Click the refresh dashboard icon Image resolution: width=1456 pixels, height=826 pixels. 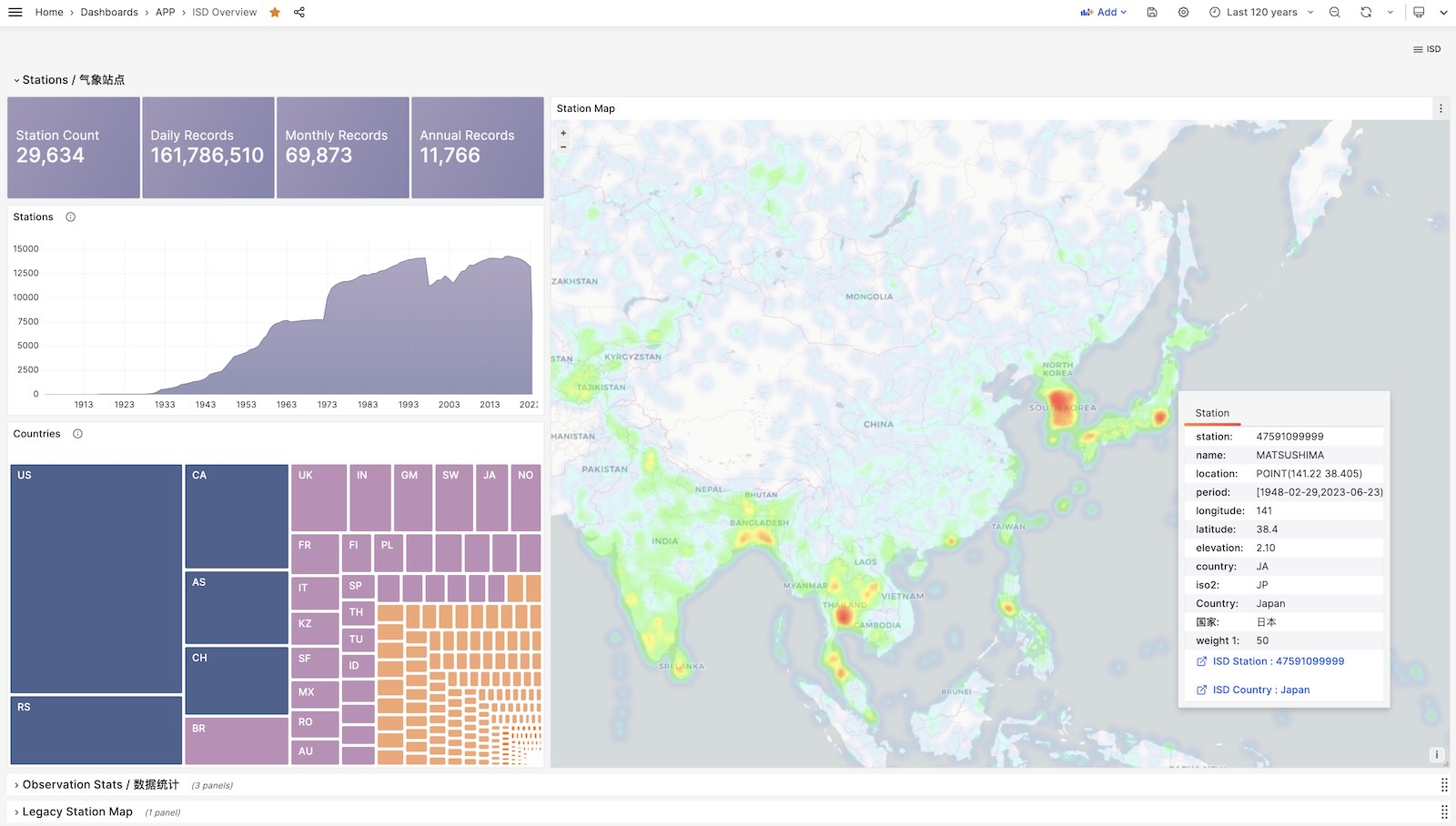pyautogui.click(x=1365, y=12)
